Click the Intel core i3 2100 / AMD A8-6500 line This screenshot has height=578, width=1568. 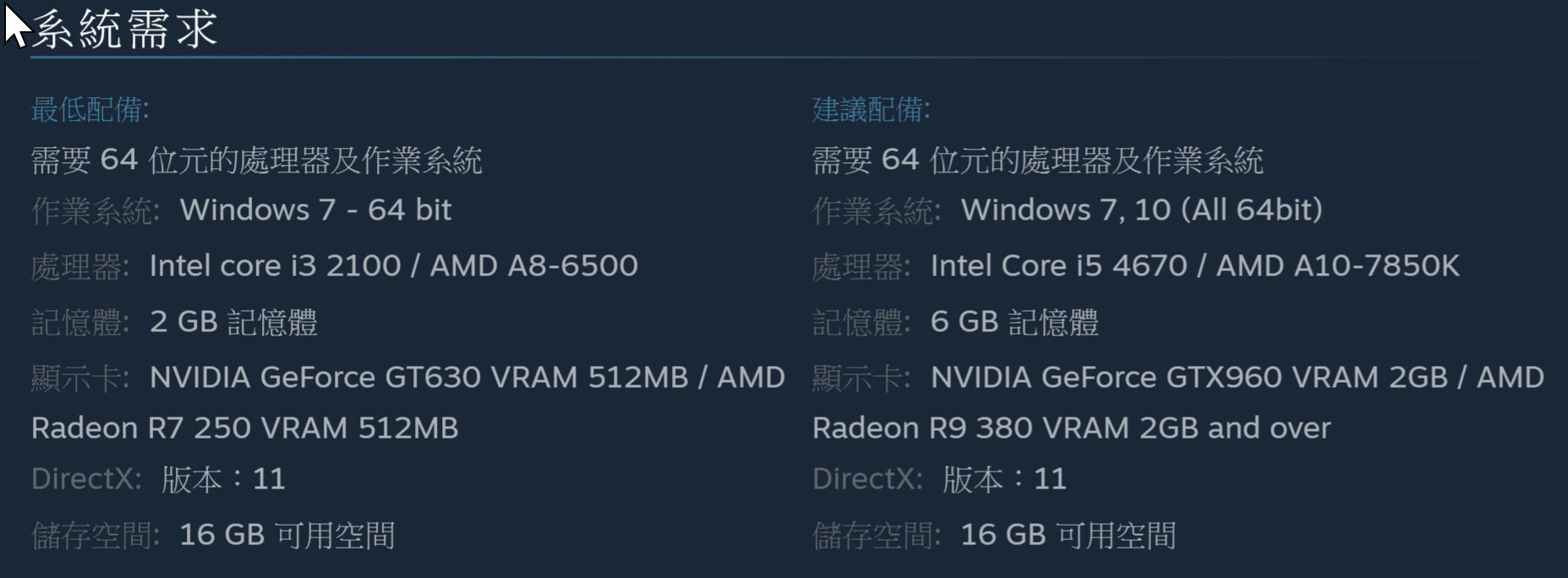click(x=394, y=265)
